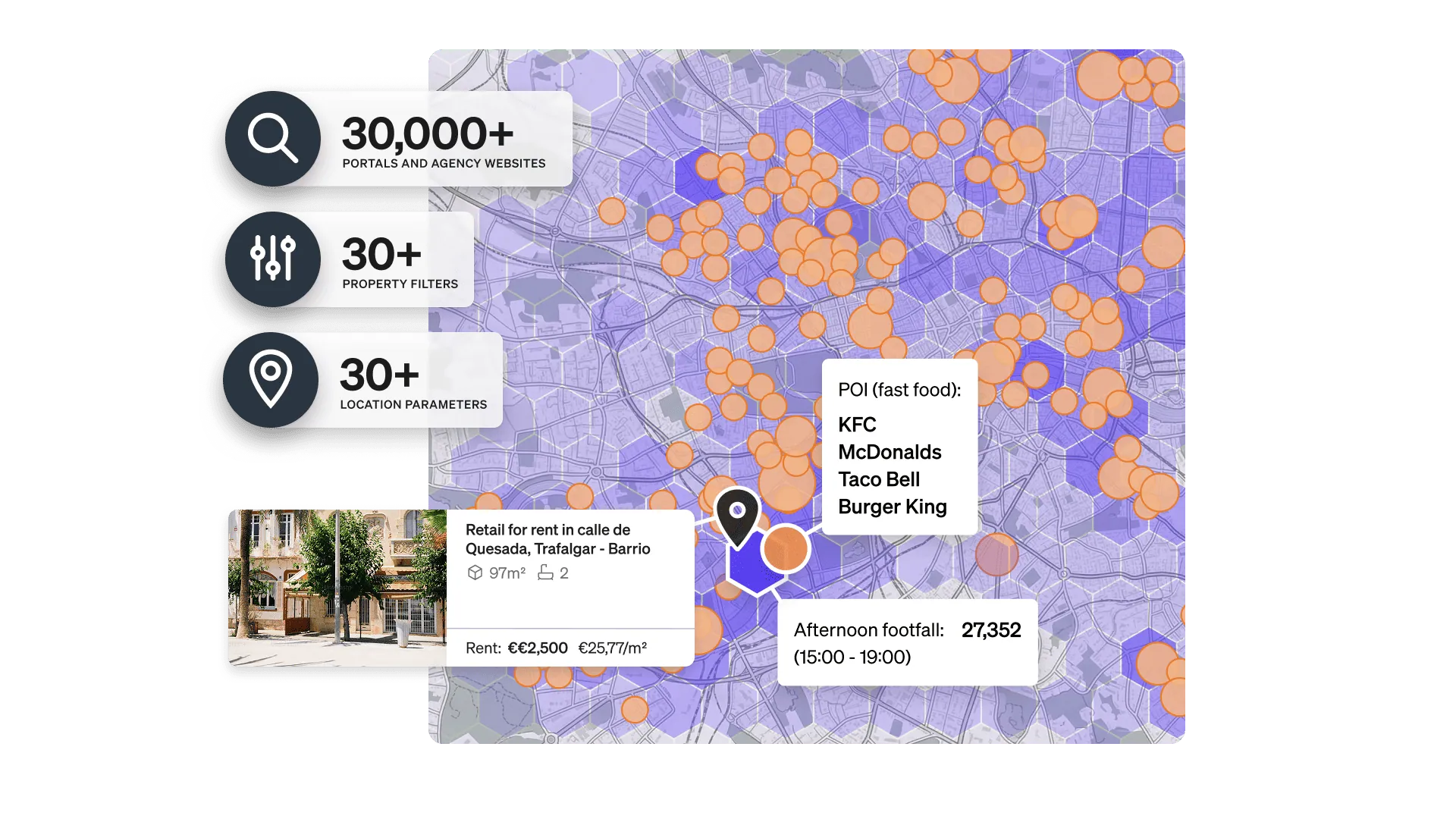Click the footfall value 27,352
The image size is (1456, 819).
[991, 630]
